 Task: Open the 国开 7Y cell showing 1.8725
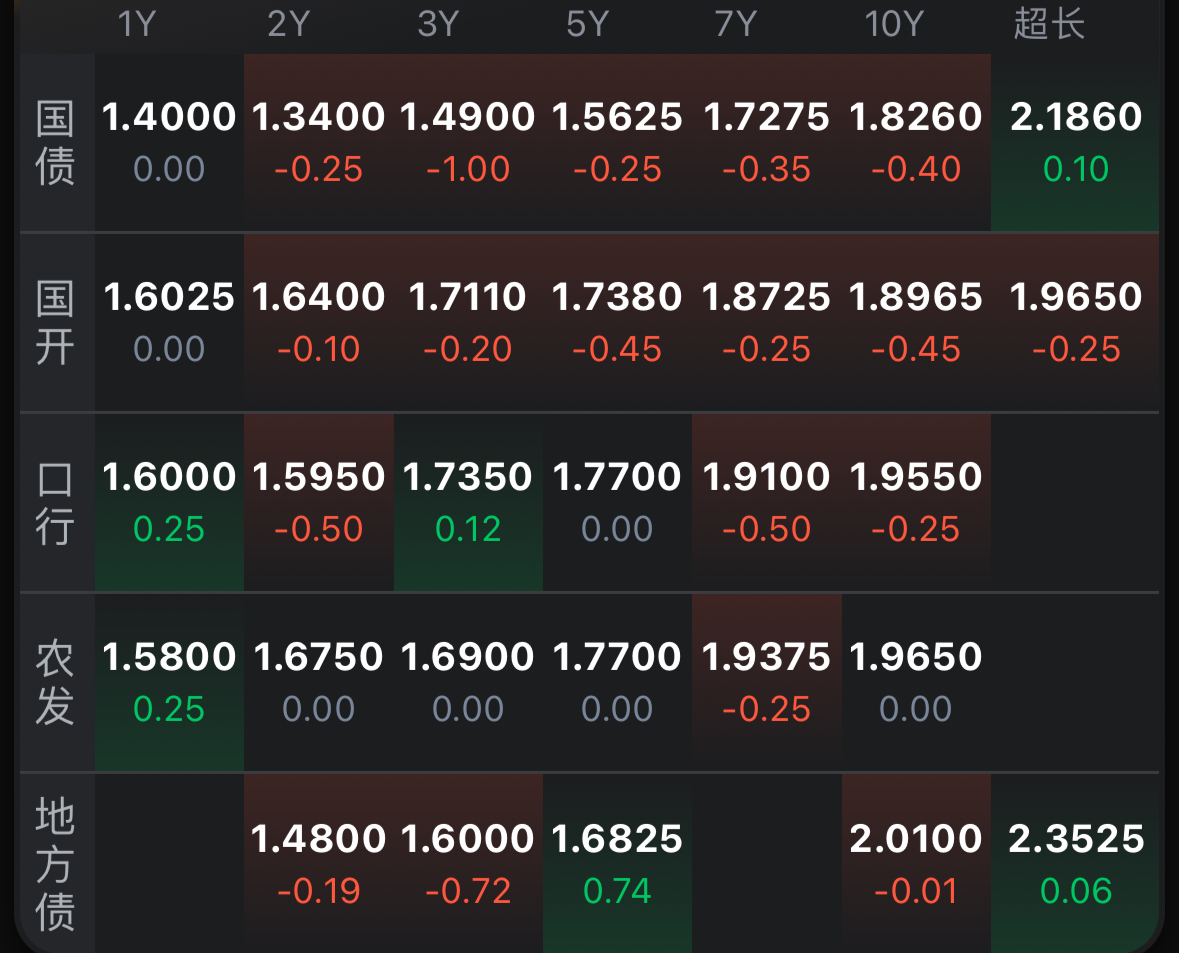(766, 321)
